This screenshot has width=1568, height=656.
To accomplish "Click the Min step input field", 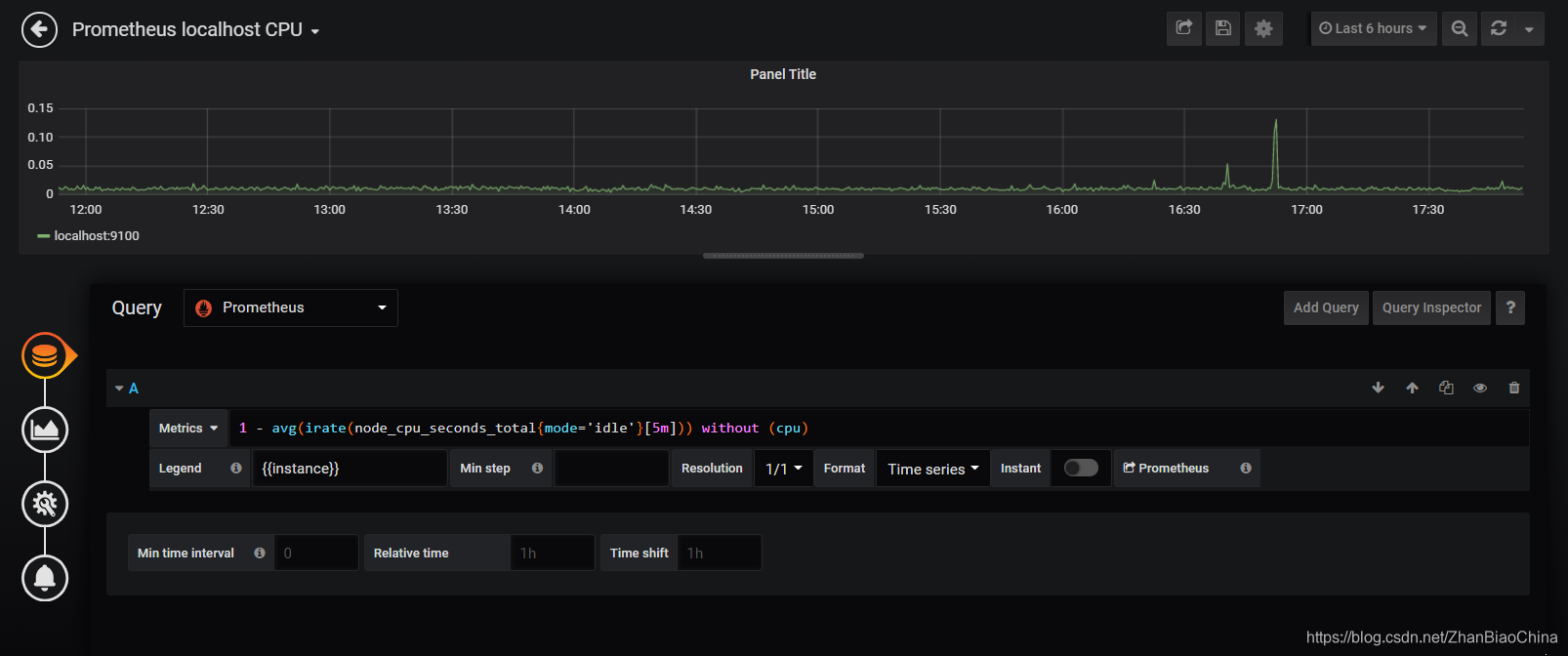I will (x=611, y=469).
